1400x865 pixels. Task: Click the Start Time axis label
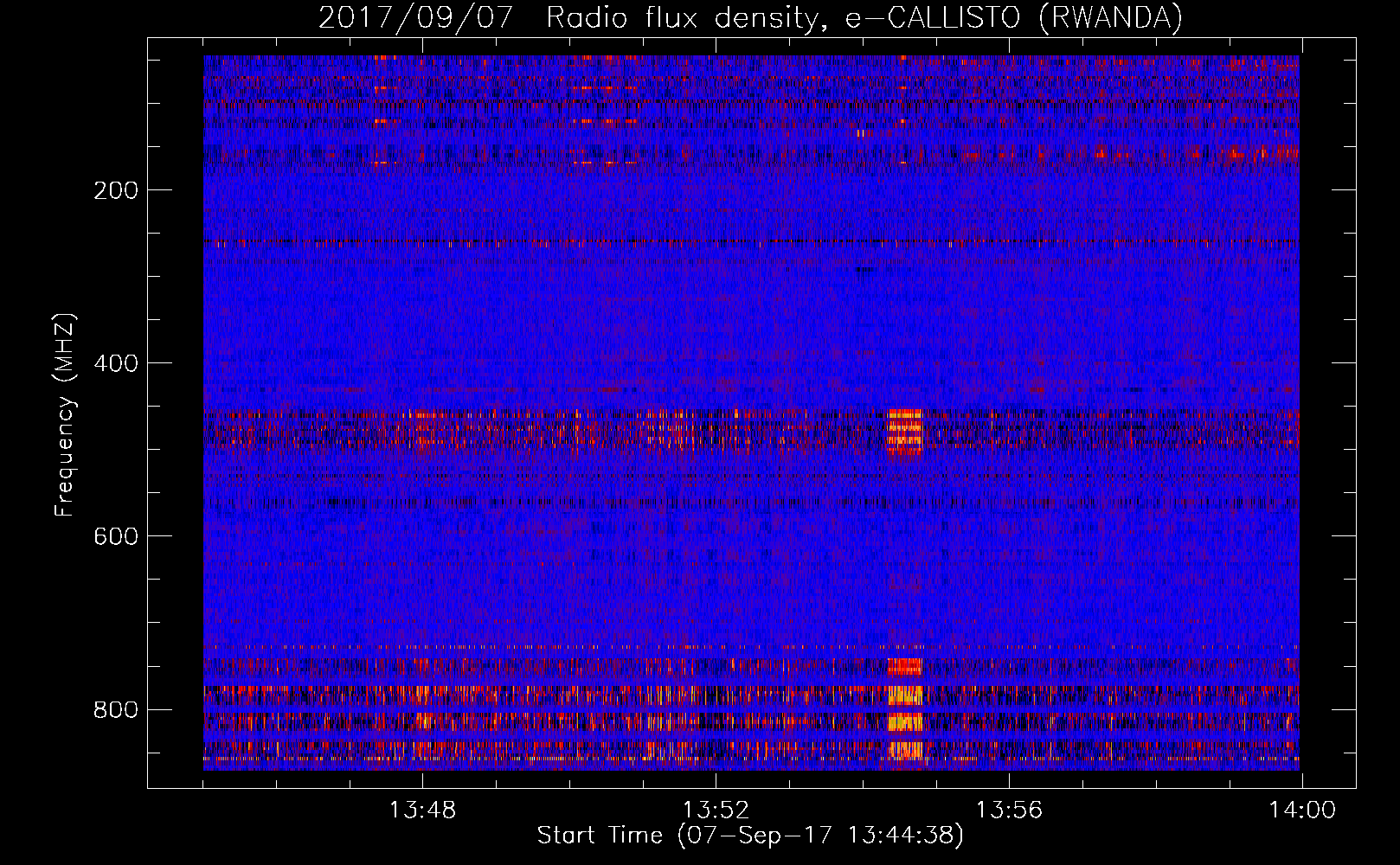[750, 836]
